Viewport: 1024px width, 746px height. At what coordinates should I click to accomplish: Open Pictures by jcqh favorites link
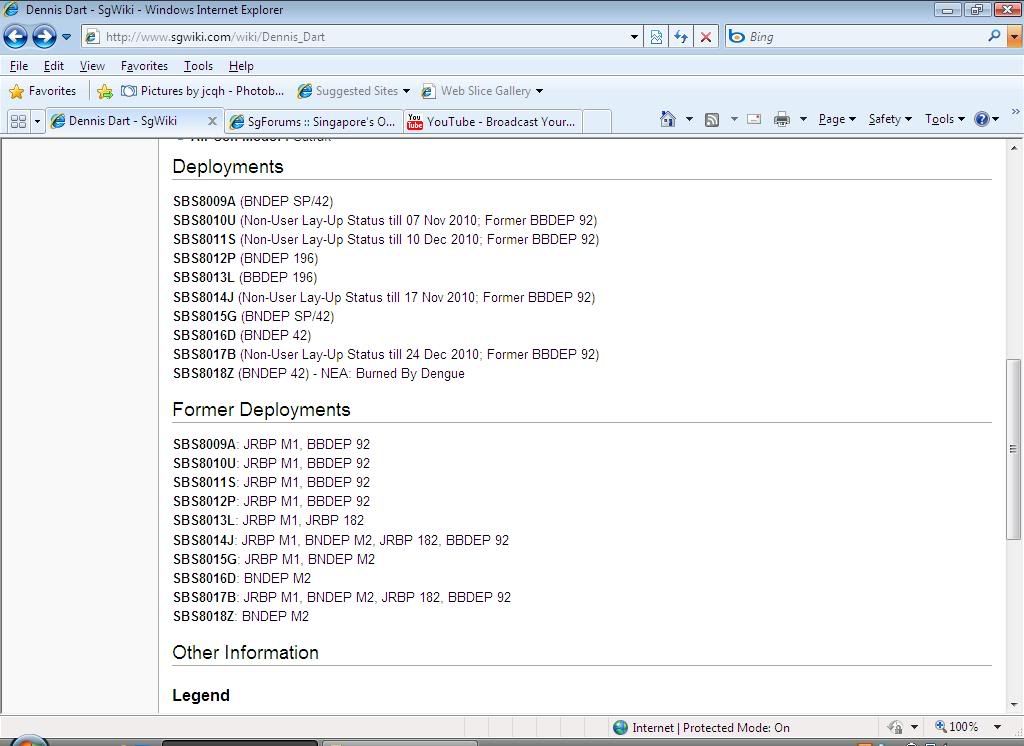coord(202,91)
